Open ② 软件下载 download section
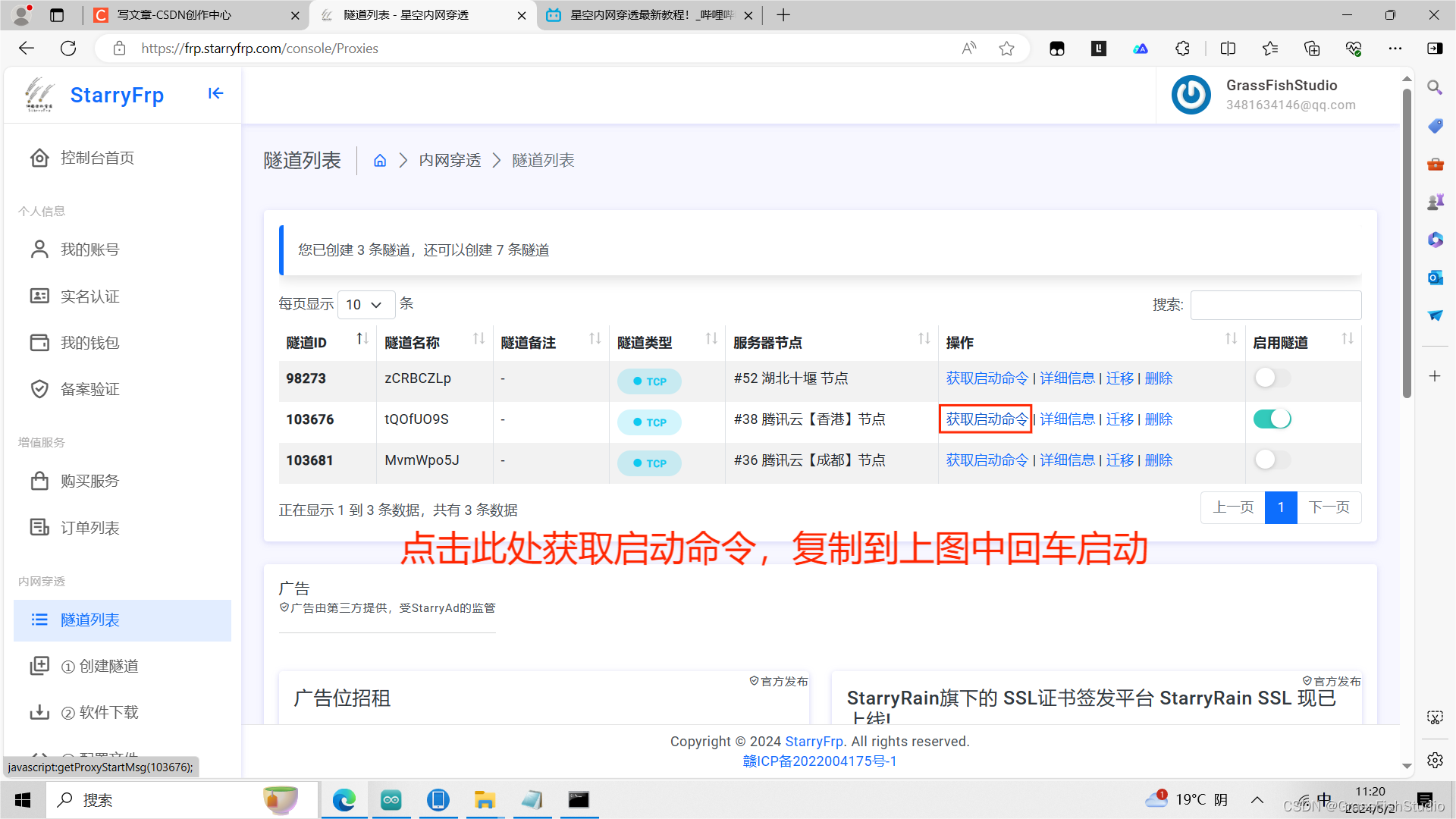Viewport: 1456px width, 819px height. tap(102, 712)
